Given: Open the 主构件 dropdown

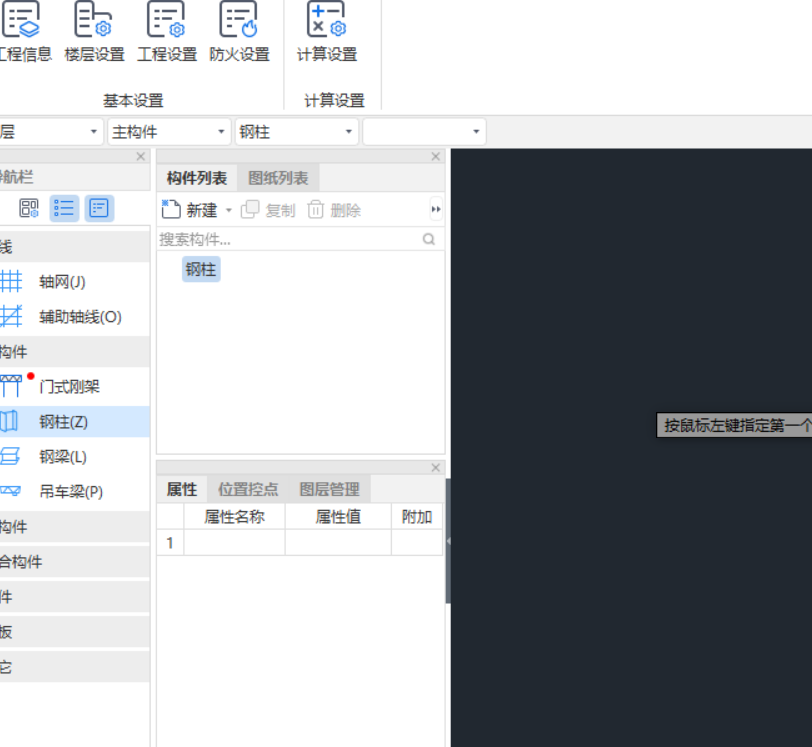Looking at the screenshot, I should (169, 132).
